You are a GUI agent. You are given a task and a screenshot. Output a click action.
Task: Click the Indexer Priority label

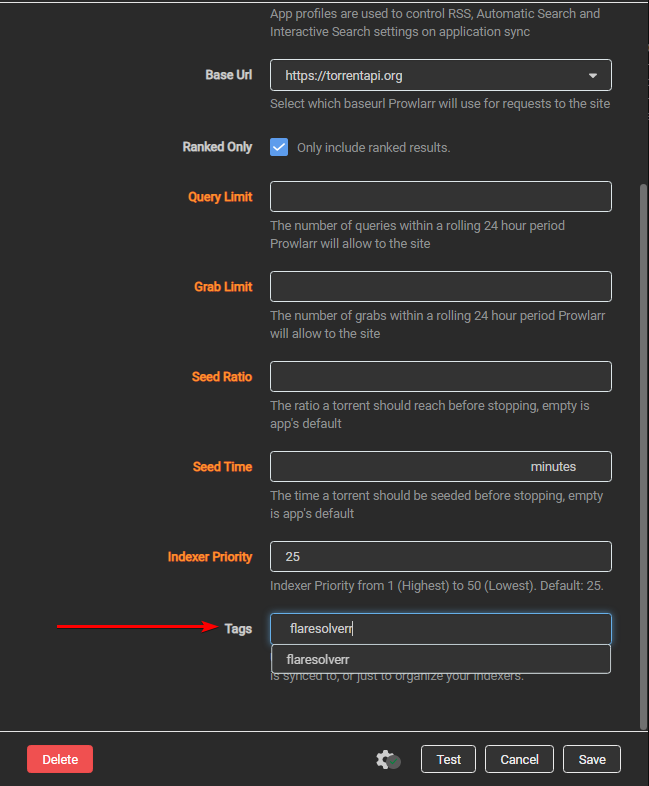tap(210, 557)
